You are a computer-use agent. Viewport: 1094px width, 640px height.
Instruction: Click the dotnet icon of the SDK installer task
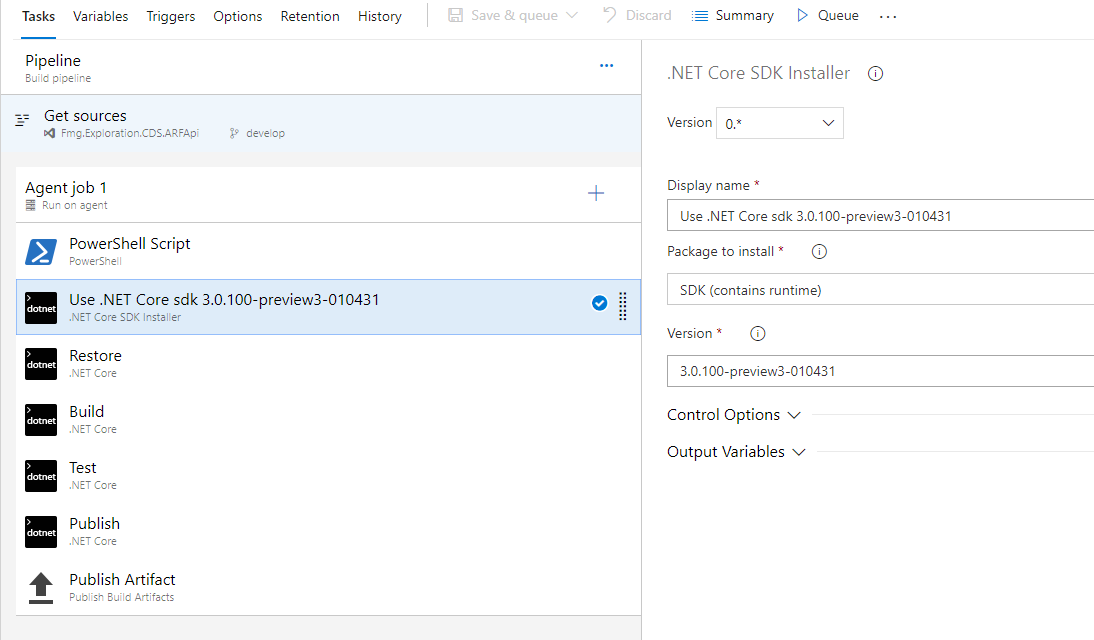pos(41,308)
